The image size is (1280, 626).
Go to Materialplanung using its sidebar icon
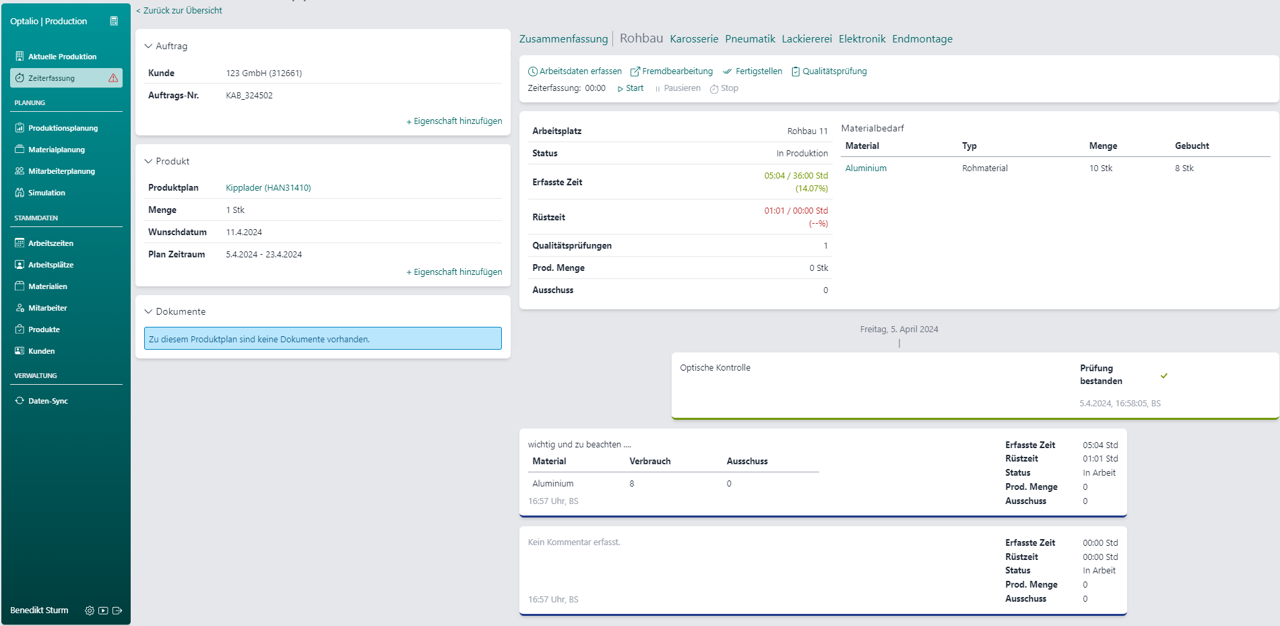point(20,150)
